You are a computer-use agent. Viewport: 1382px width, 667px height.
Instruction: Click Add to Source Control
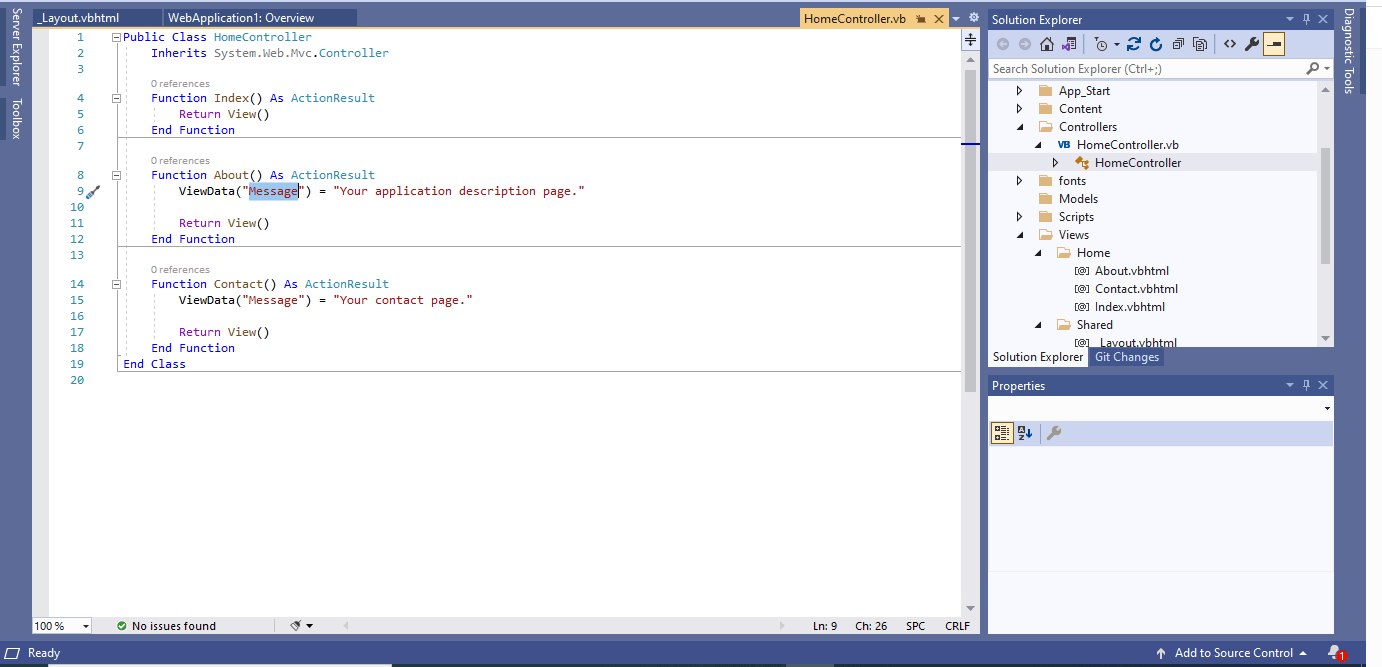1233,653
